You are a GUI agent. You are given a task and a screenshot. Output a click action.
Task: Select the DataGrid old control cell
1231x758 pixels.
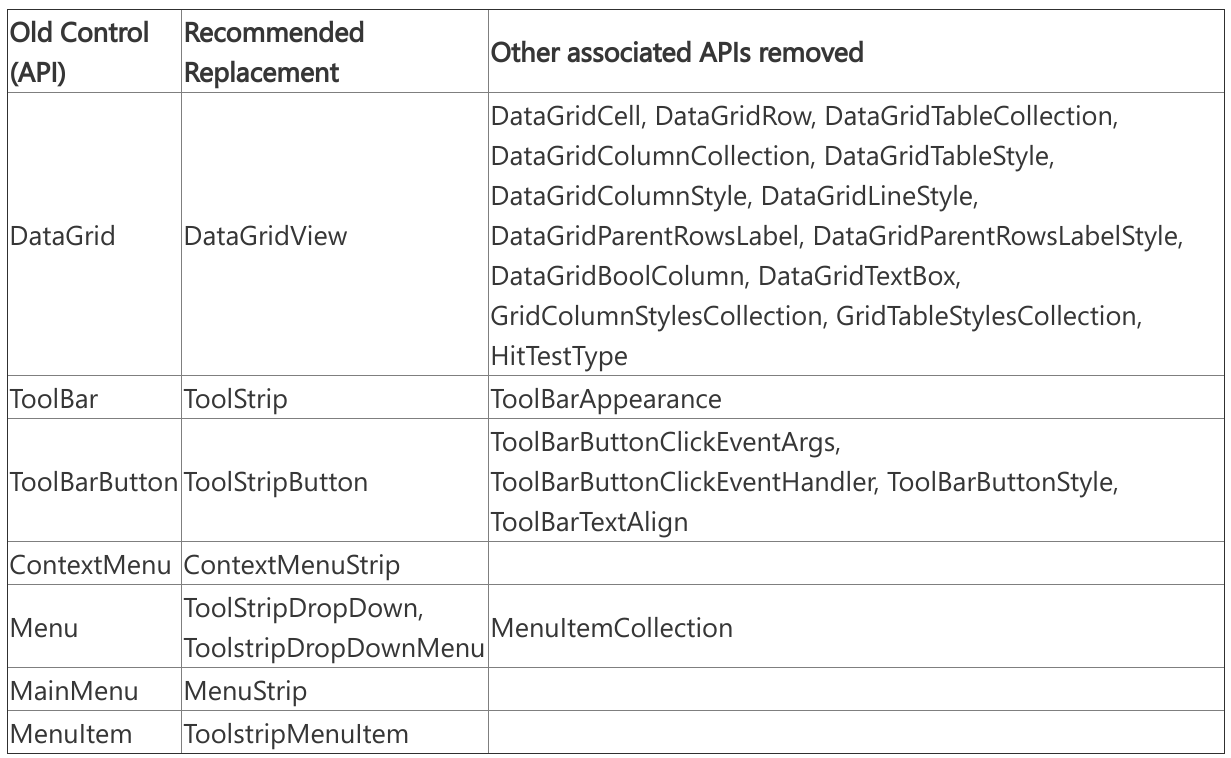click(x=60, y=236)
